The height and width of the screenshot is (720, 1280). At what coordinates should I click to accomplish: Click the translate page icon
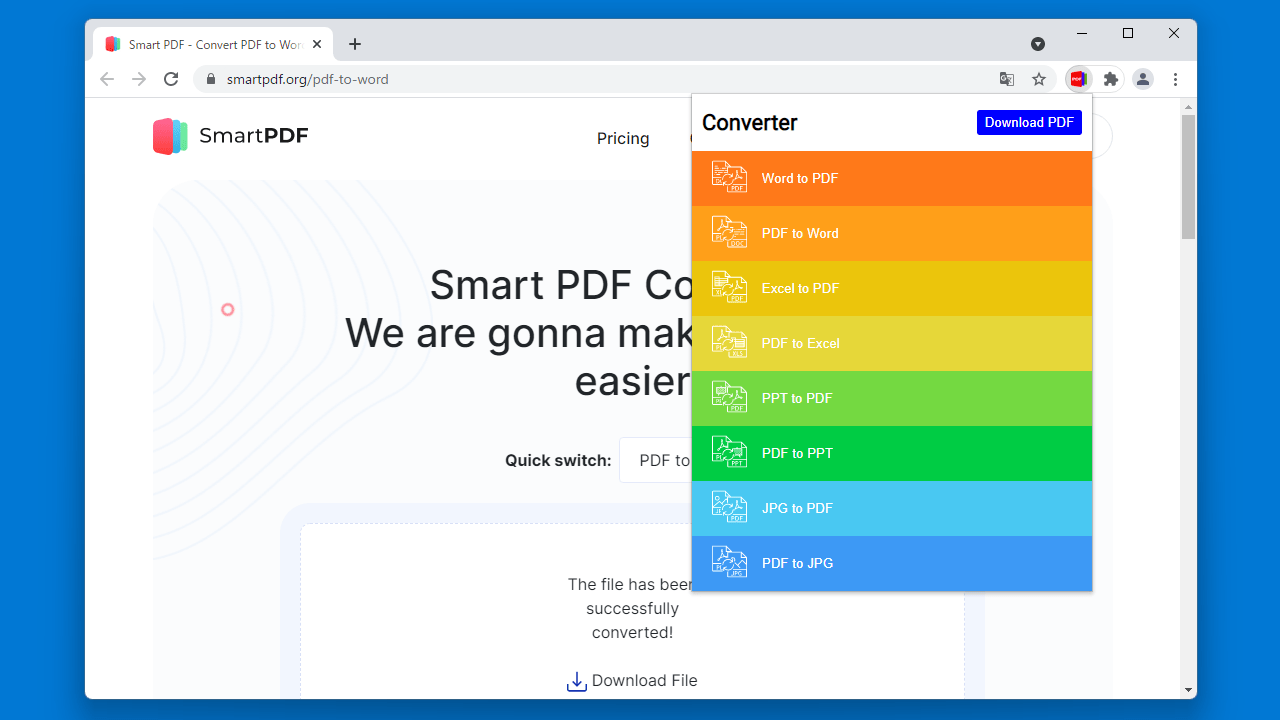tap(1007, 79)
